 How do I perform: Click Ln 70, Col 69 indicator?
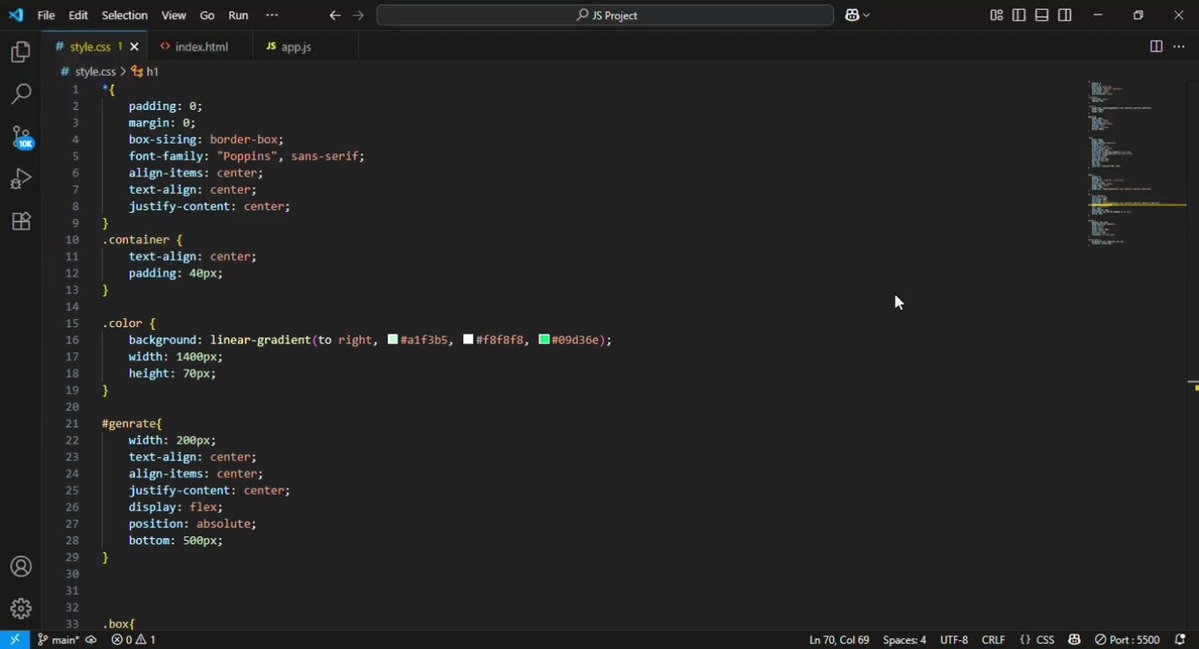click(839, 640)
